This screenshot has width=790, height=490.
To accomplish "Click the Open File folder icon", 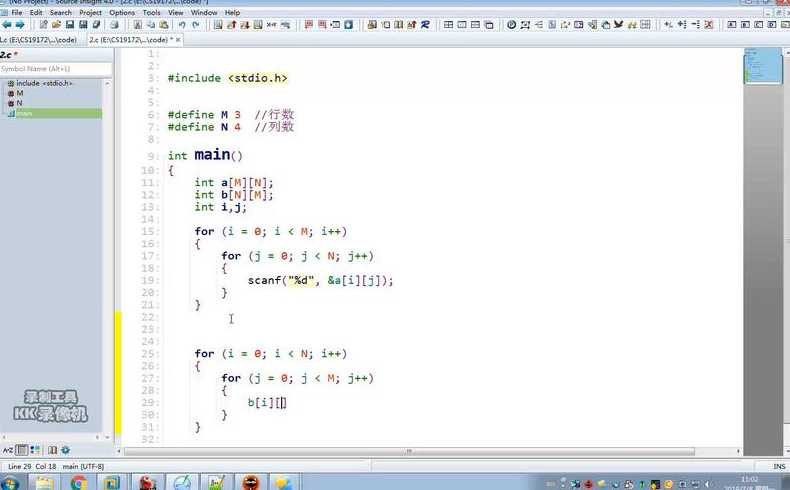I will click(56, 24).
